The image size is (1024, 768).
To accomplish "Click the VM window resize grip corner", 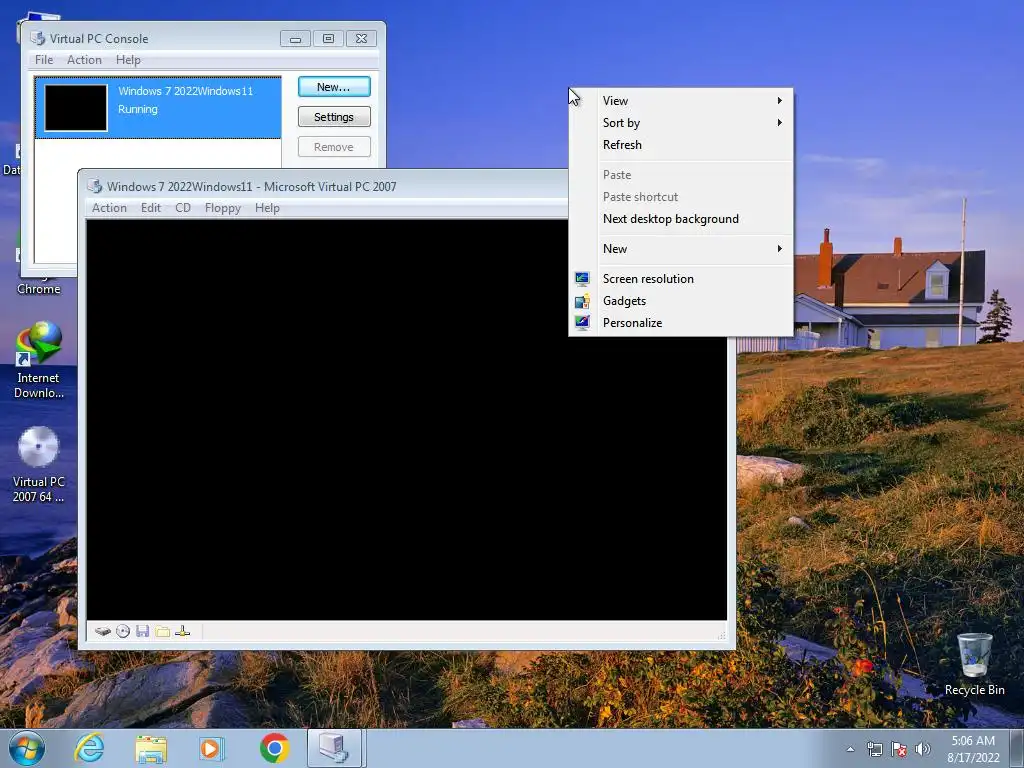I will (722, 635).
